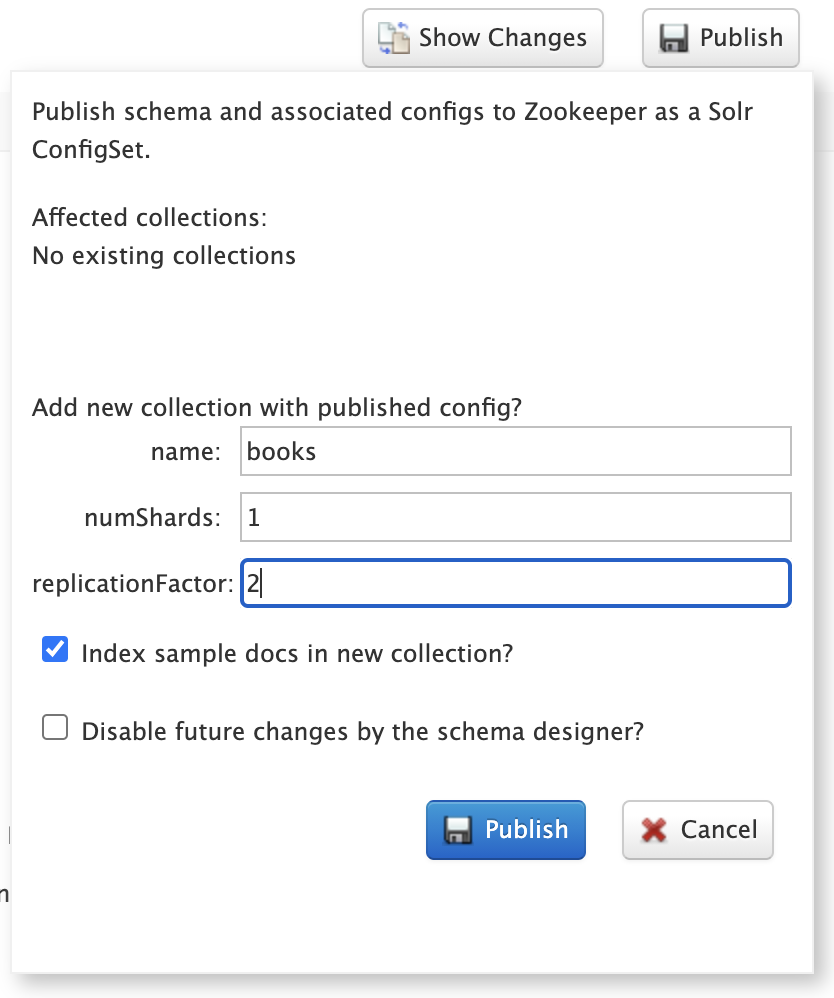The image size is (834, 998).
Task: Uncheck the Index sample docs checkbox
Action: [x=55, y=651]
